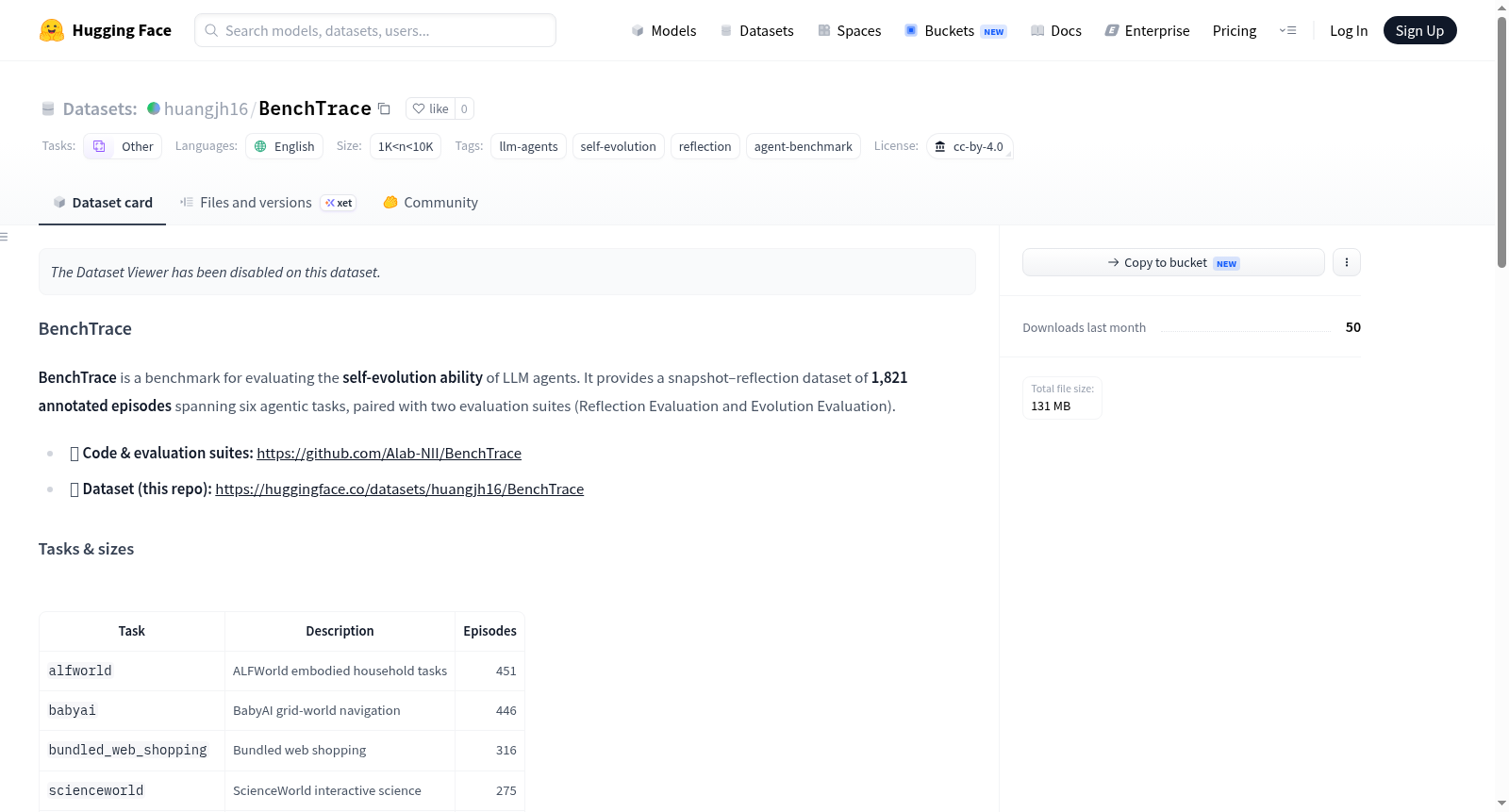Click the ALFWorld embodied household tasks cell
The image size is (1509, 812).
340,671
